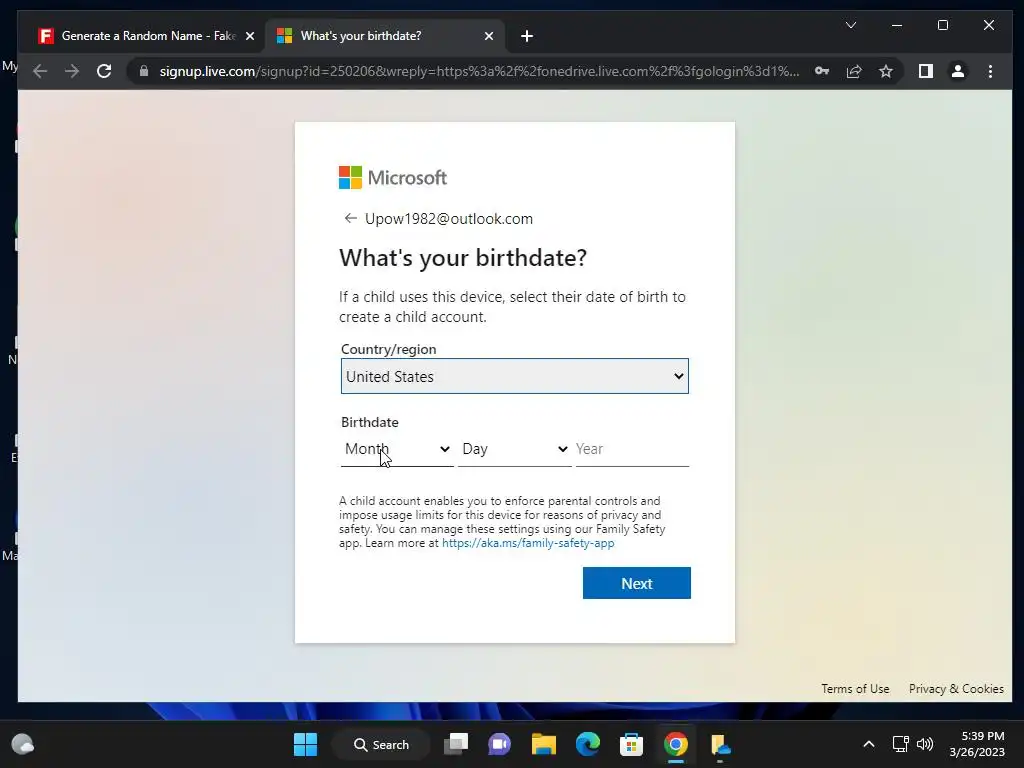This screenshot has height=768, width=1024.
Task: Focus the Year input field
Action: click(x=632, y=449)
